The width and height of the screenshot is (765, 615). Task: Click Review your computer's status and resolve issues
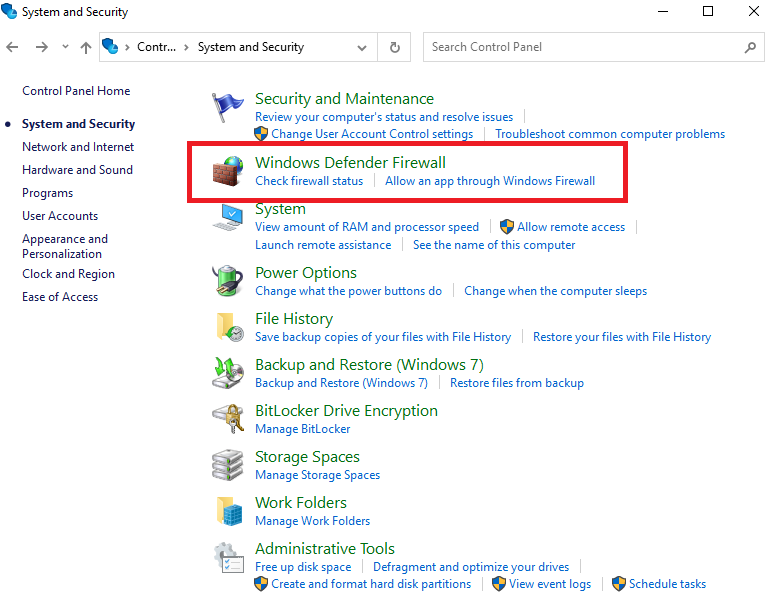(384, 117)
